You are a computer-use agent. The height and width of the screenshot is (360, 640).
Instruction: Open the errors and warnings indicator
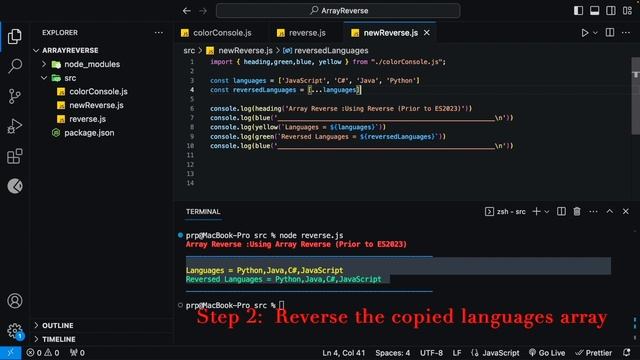pos(43,353)
